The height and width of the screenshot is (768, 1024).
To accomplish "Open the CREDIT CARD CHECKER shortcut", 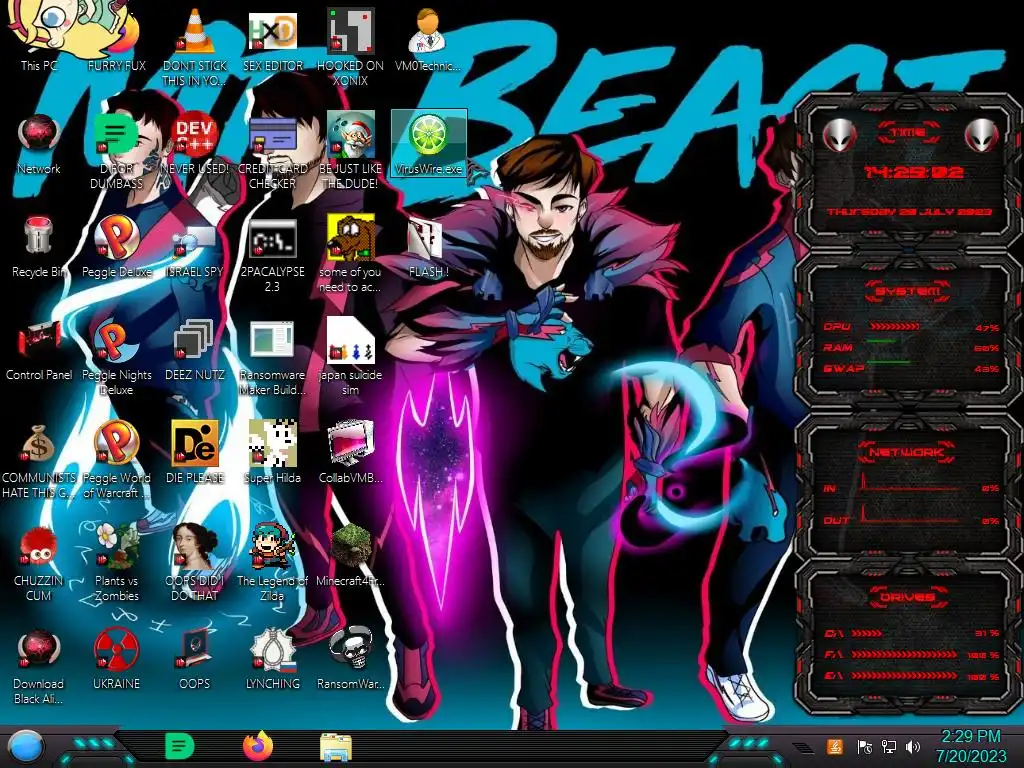I will pyautogui.click(x=272, y=152).
